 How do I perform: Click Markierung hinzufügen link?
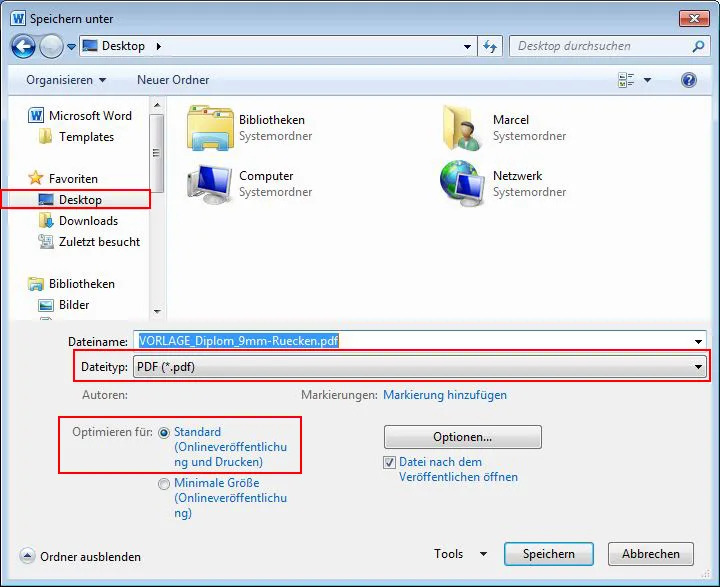click(x=445, y=395)
